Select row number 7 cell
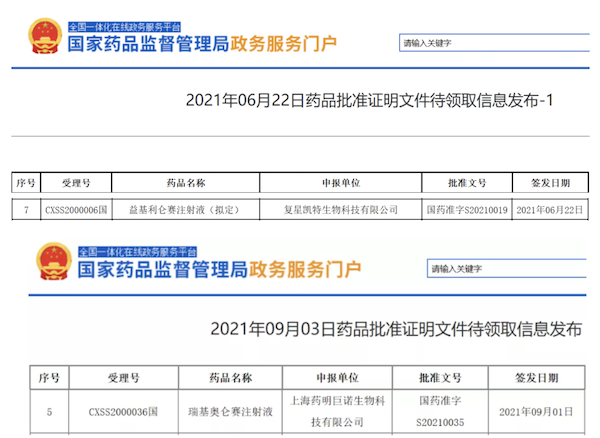This screenshot has height=438, width=600. click(x=26, y=210)
